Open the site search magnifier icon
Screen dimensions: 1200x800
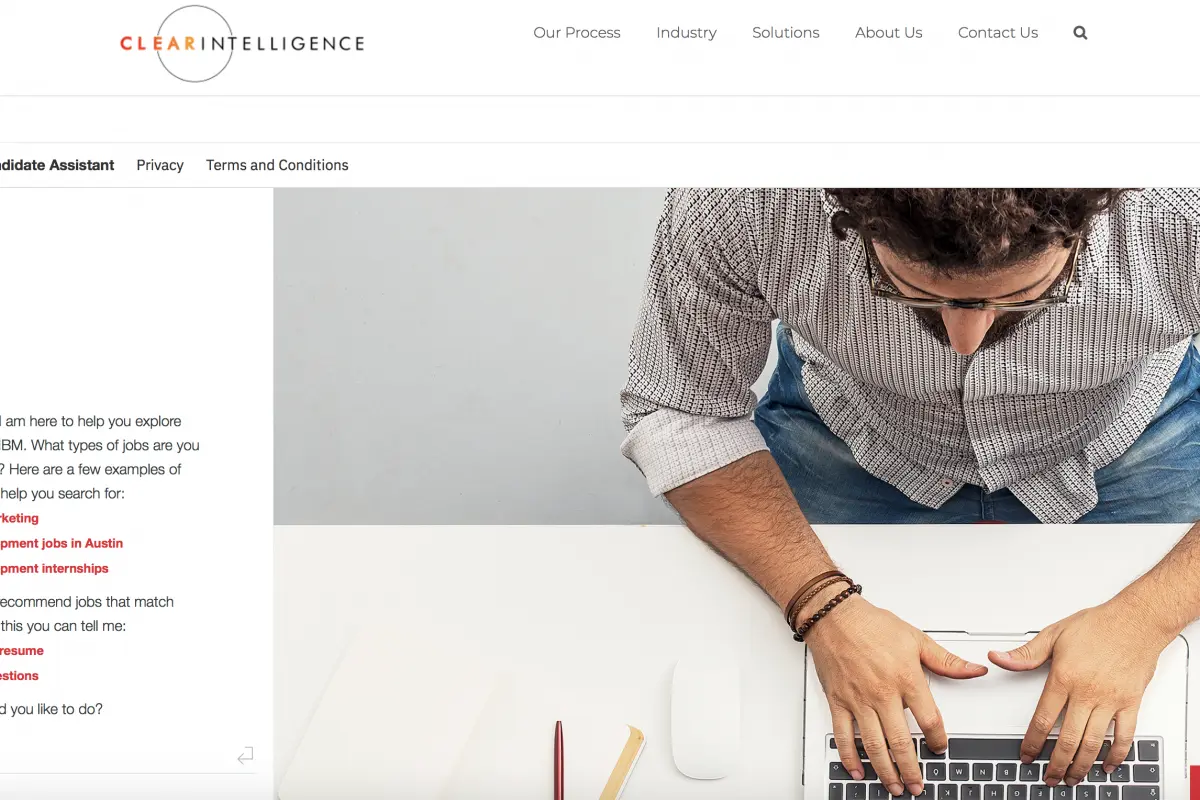1080,33
